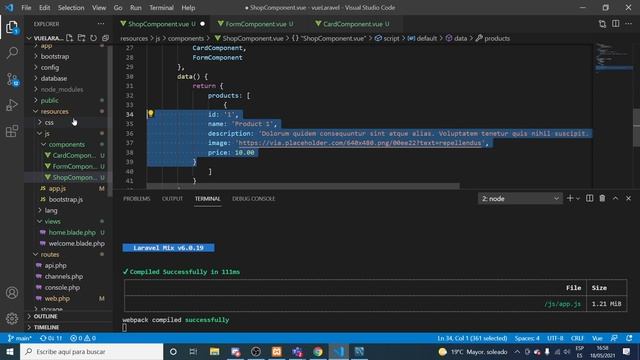Screen dimensions: 640x360
Task: Click the git branch main in status bar
Action: point(19,338)
